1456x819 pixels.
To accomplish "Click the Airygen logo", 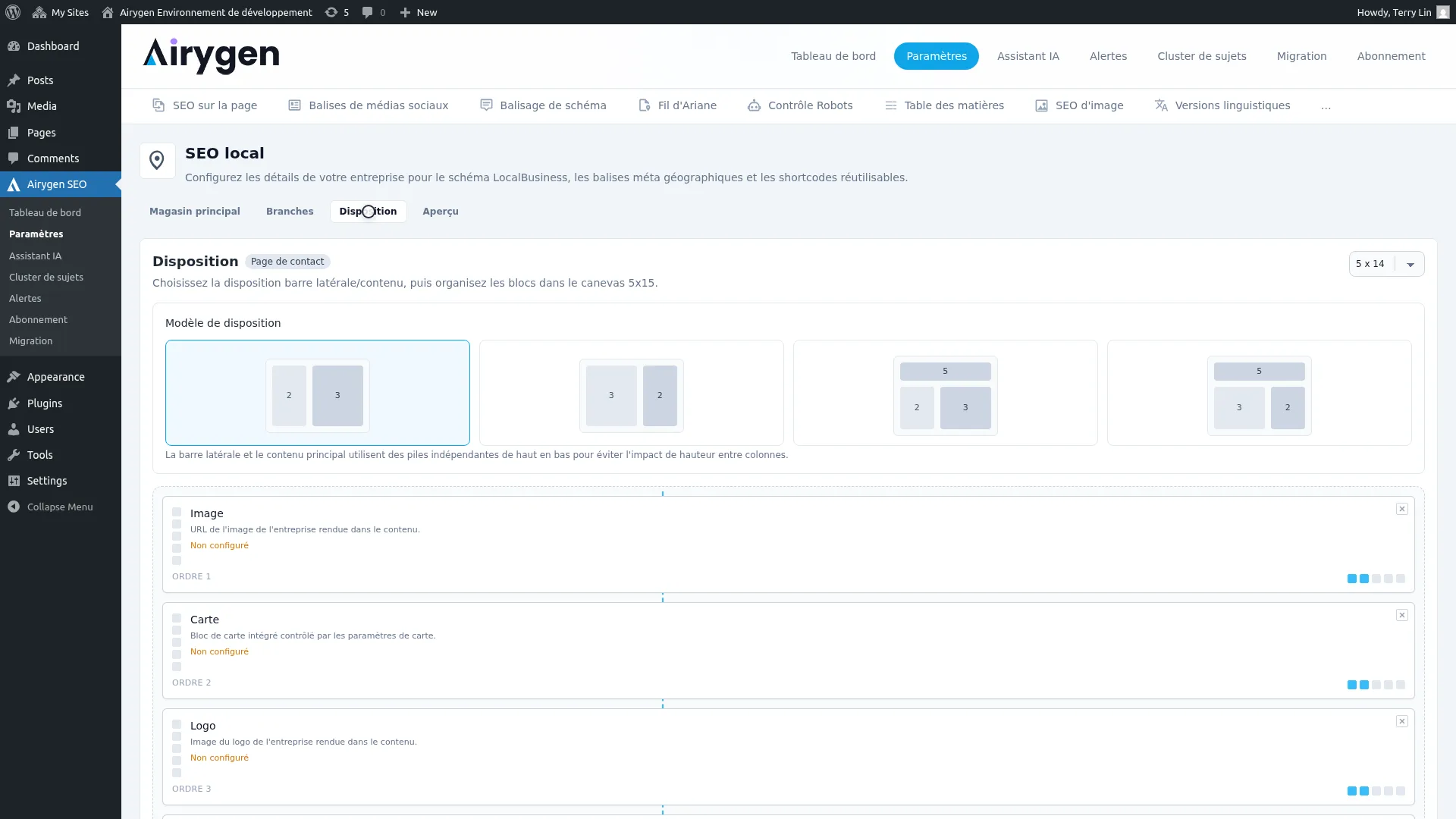I will [x=211, y=56].
